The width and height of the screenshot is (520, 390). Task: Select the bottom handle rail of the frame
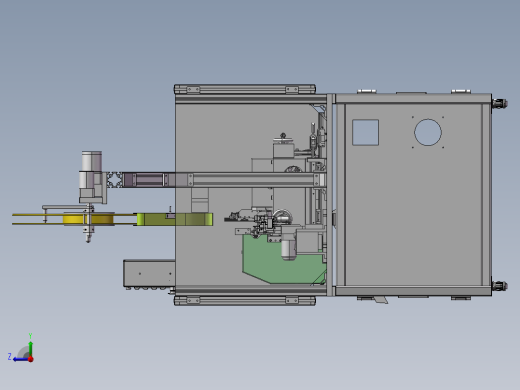click(x=245, y=301)
